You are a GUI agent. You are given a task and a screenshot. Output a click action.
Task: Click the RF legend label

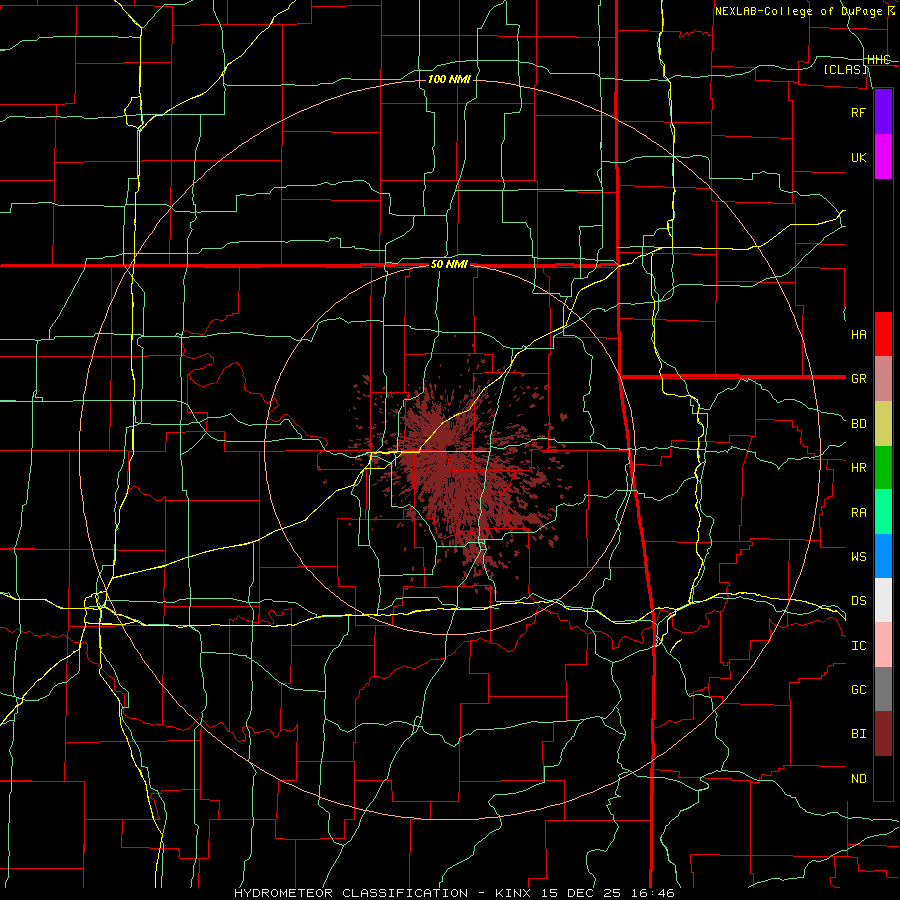(859, 112)
